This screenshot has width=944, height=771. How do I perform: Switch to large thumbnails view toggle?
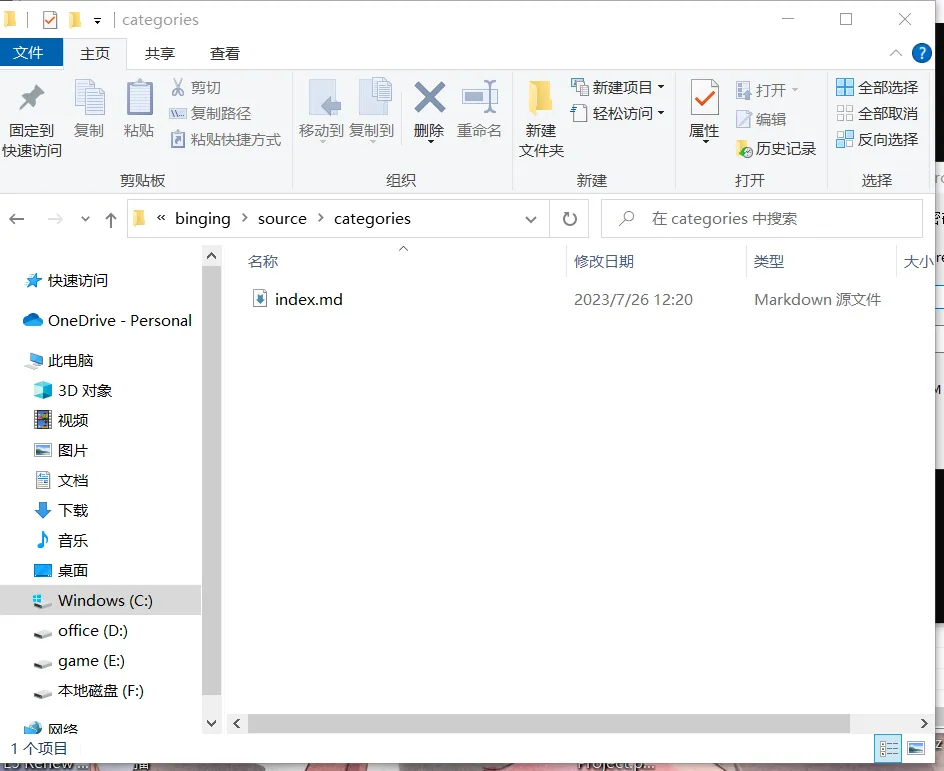pyautogui.click(x=915, y=747)
